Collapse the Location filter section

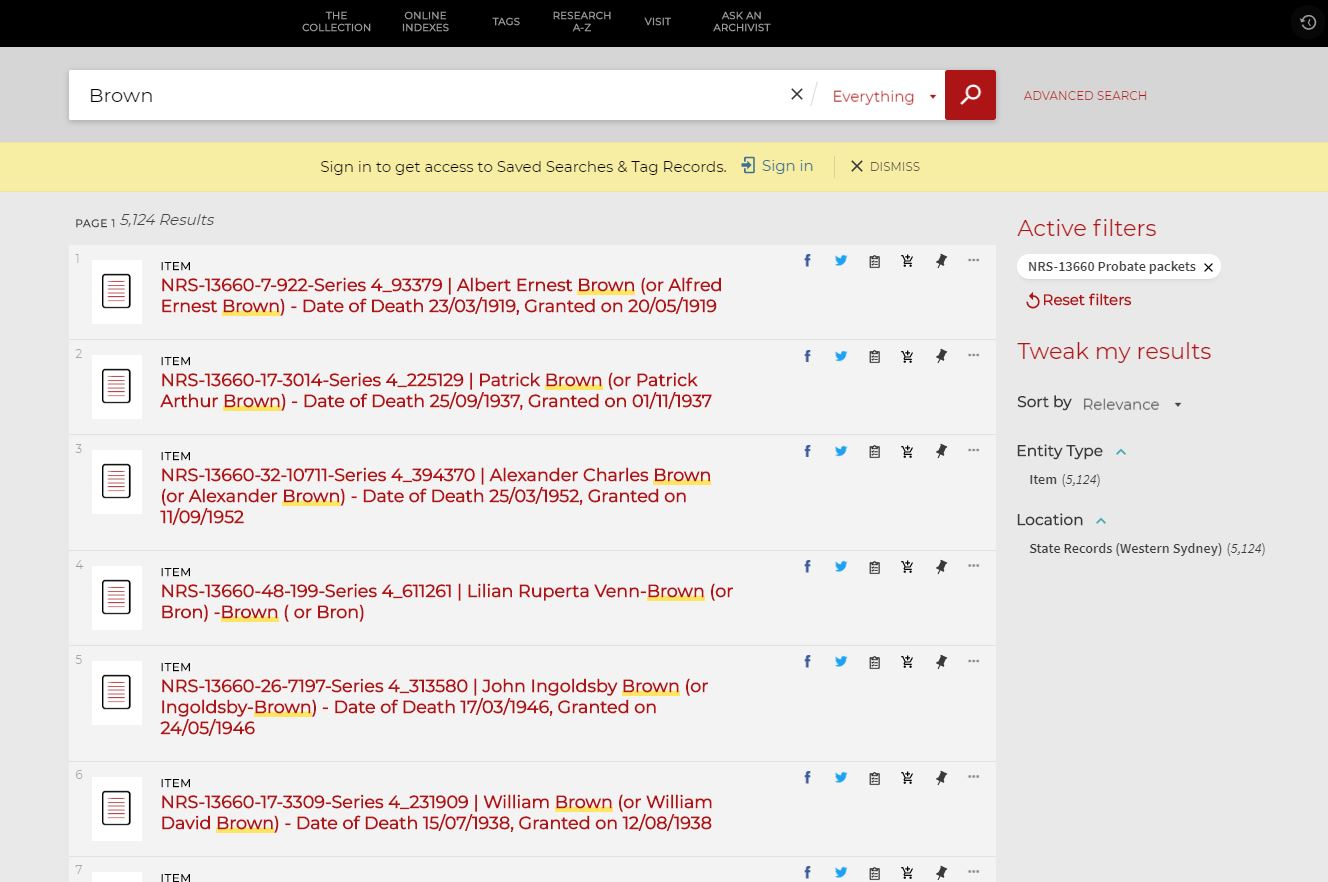[x=1101, y=521]
